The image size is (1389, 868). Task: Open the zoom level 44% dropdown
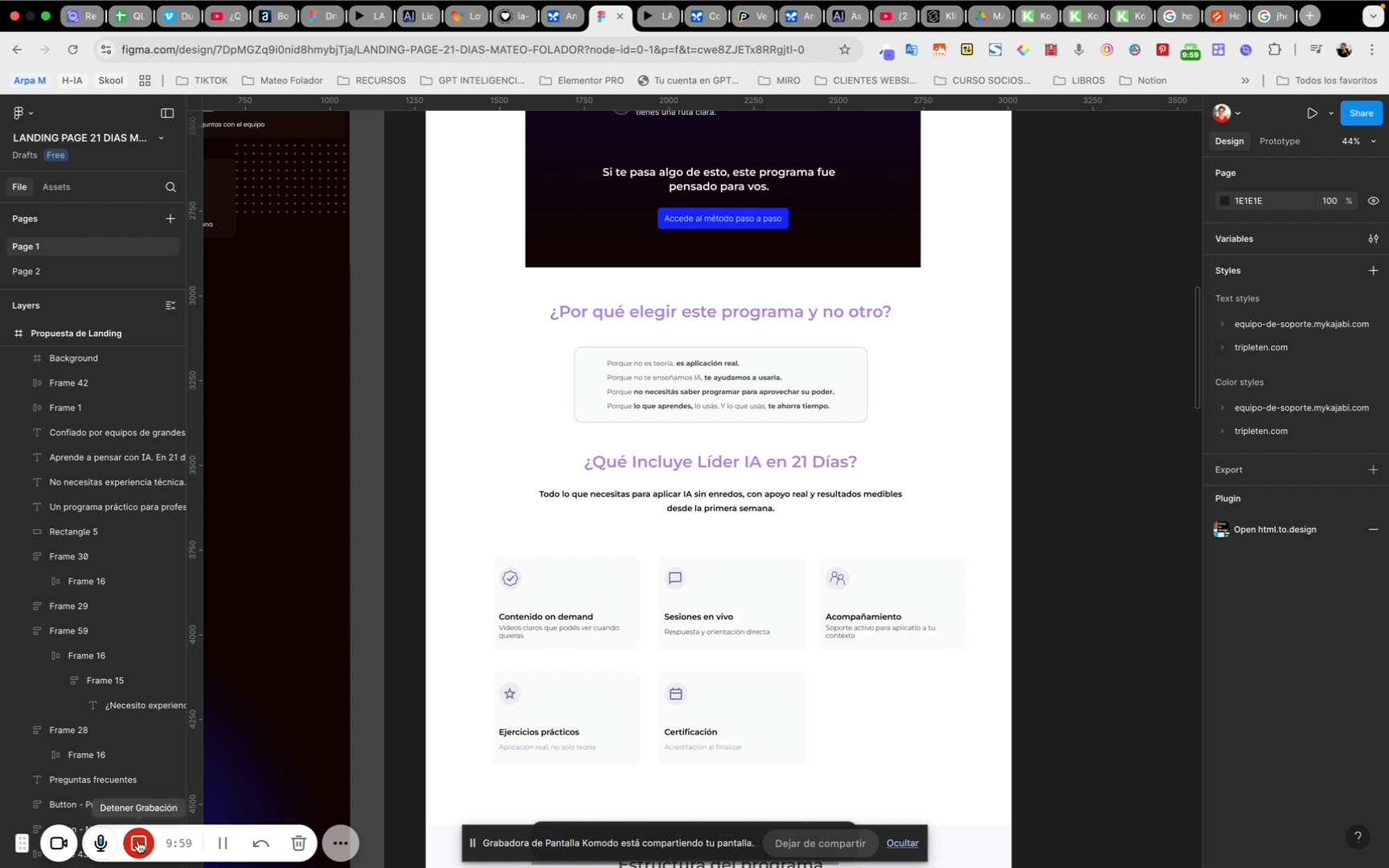(x=1358, y=141)
